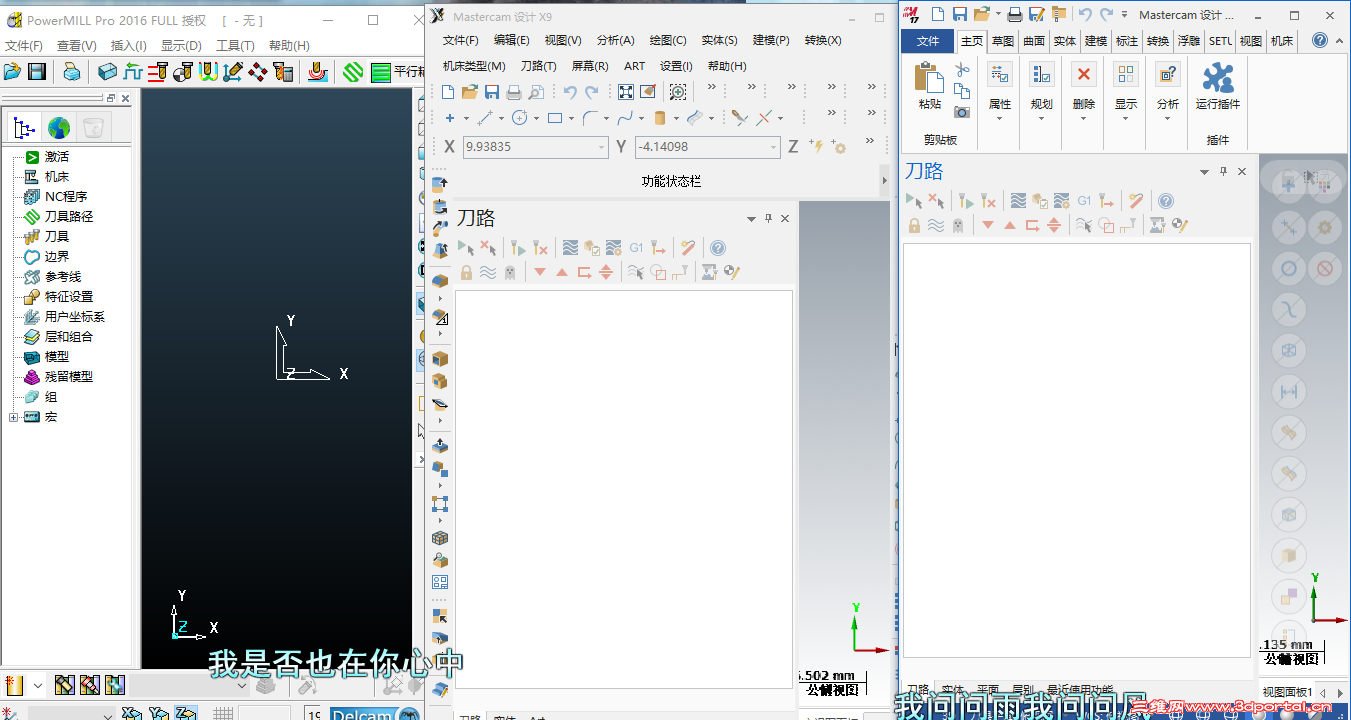The height and width of the screenshot is (720, 1351).
Task: Select the line drawing tool in Mastercam X9
Action: pyautogui.click(x=484, y=118)
